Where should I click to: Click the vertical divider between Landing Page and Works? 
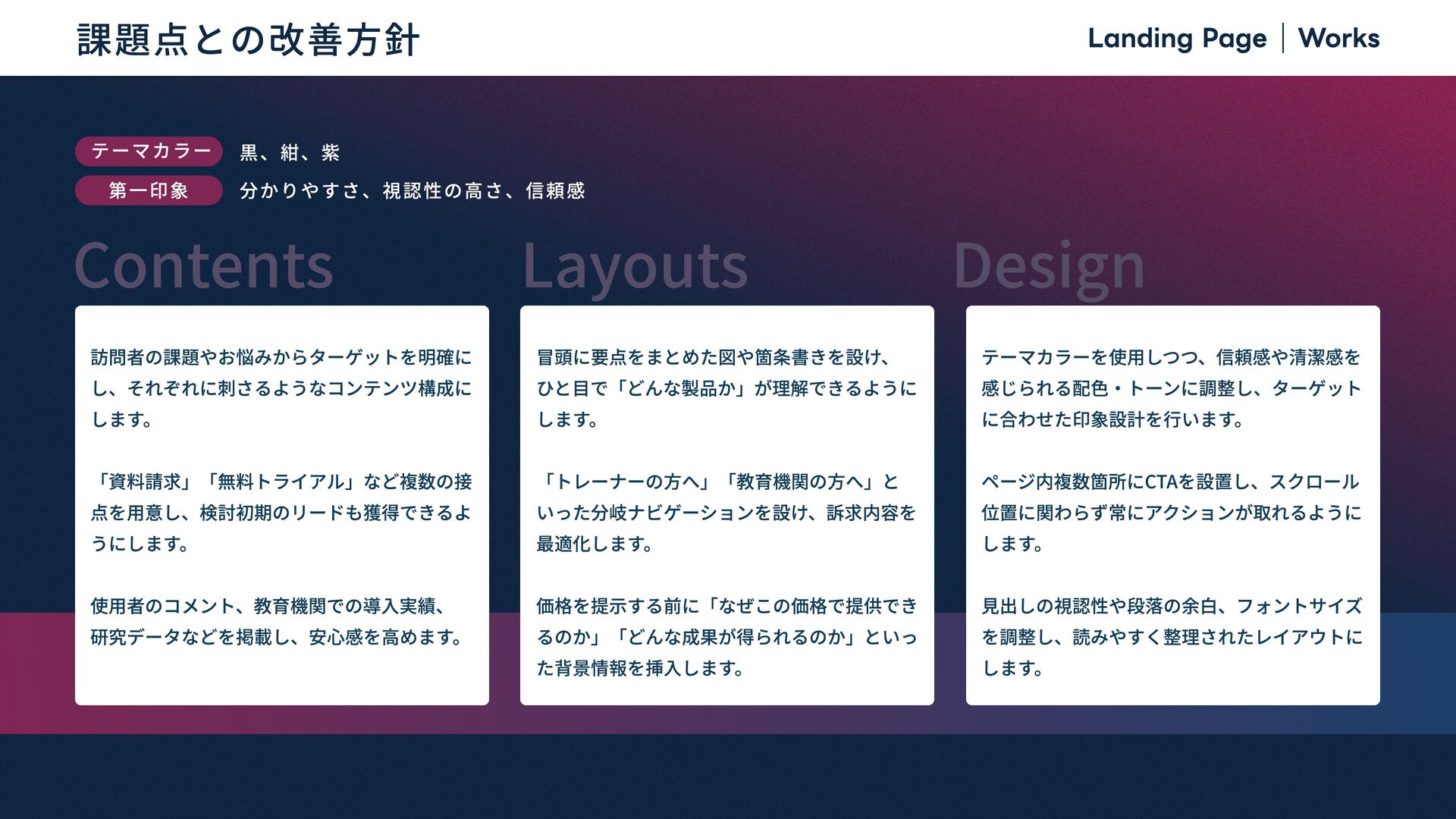[1283, 39]
